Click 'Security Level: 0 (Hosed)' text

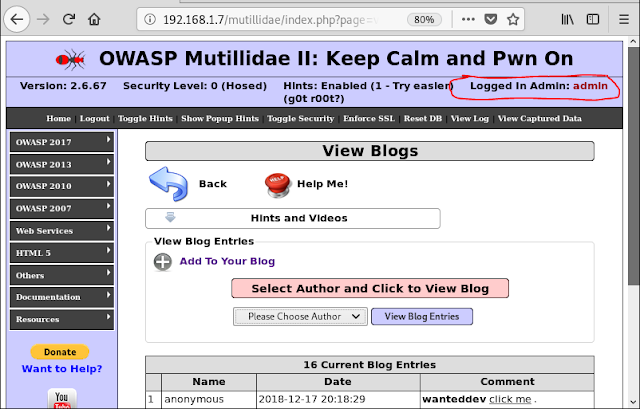click(x=195, y=86)
